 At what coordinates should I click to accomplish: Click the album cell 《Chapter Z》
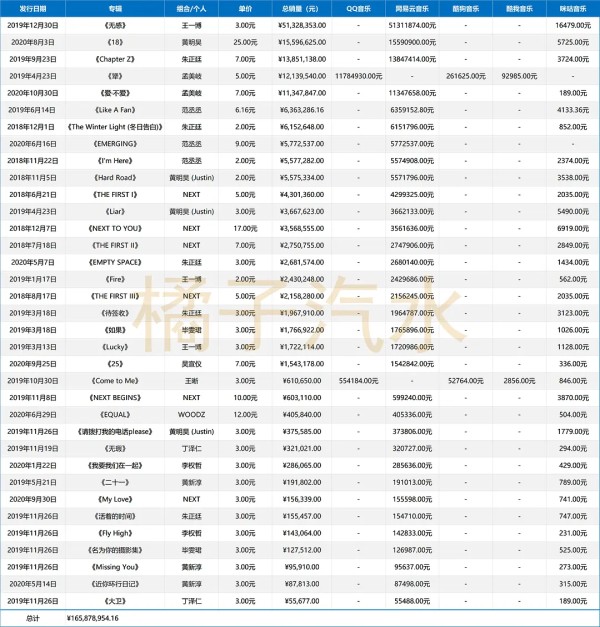pos(115,59)
